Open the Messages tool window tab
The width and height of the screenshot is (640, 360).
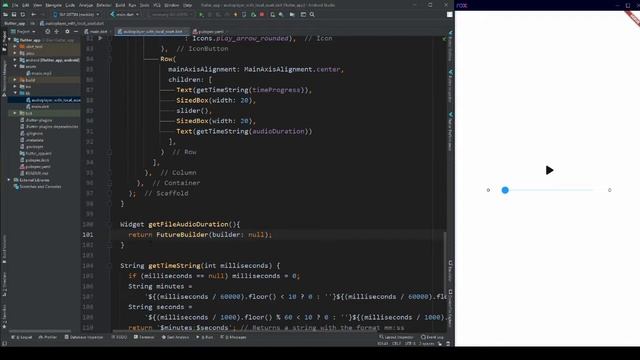click(233, 338)
